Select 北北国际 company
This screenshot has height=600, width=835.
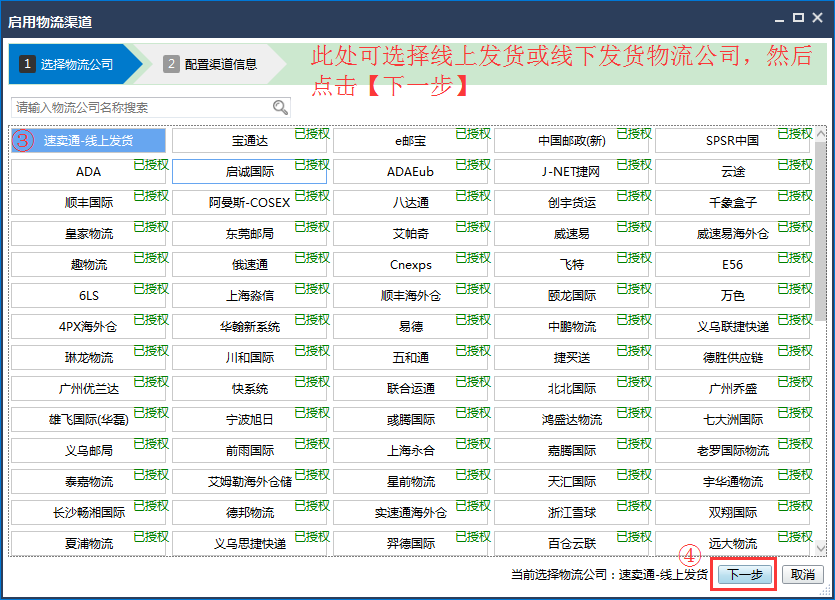pos(571,388)
